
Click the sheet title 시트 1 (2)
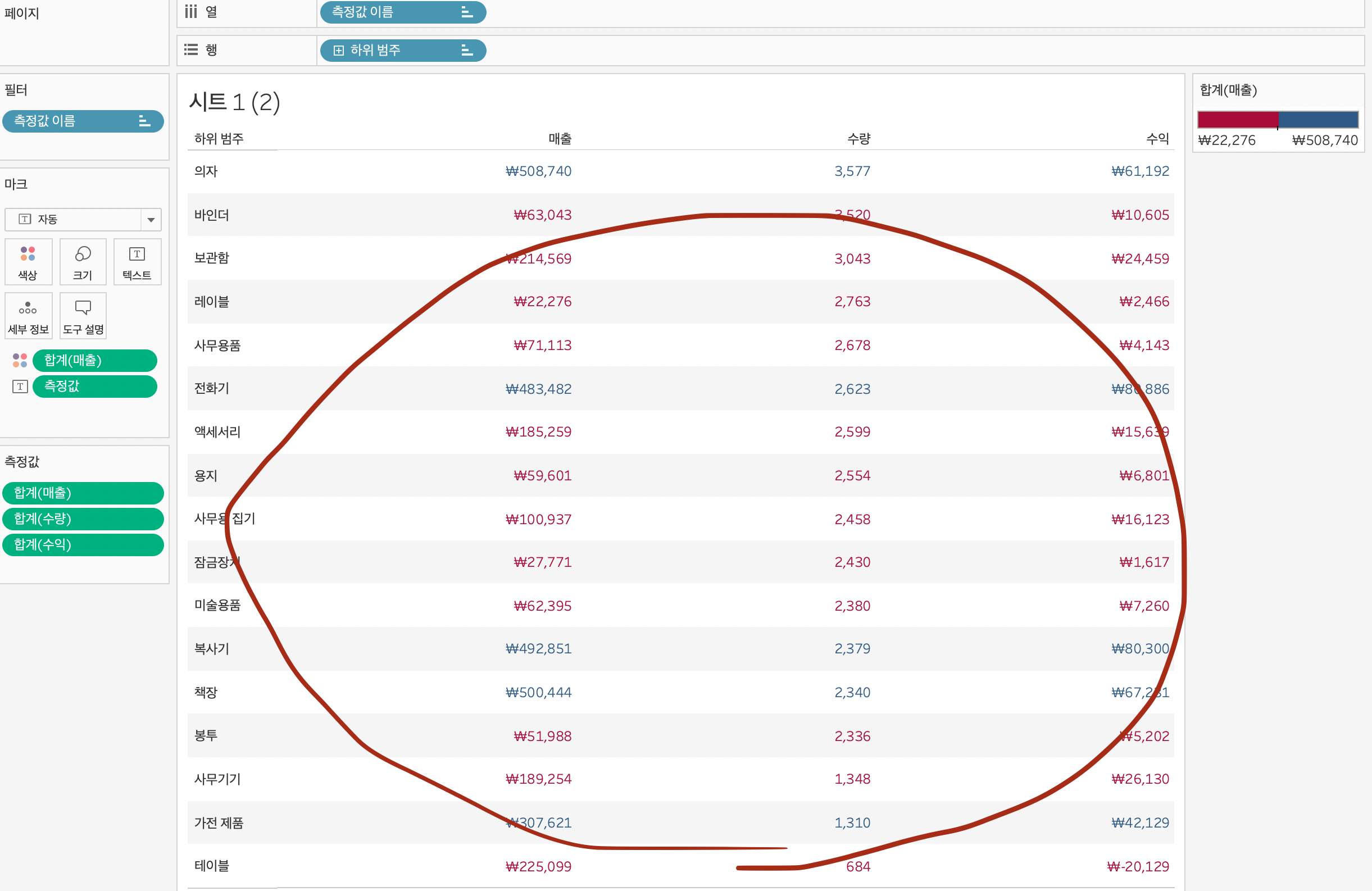[234, 103]
